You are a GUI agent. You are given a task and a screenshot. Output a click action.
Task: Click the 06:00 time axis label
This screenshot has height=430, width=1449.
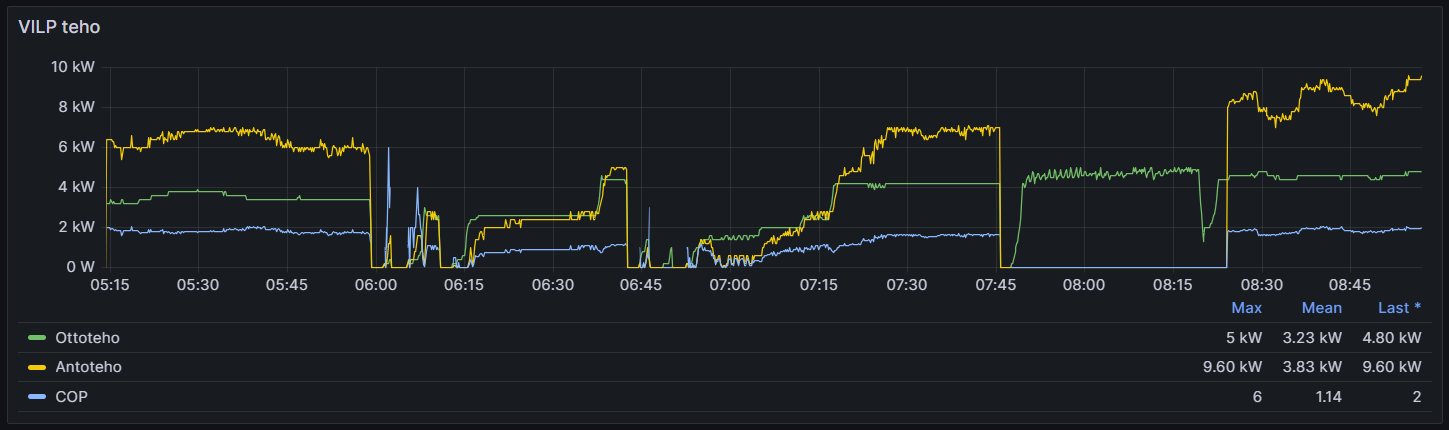pyautogui.click(x=375, y=285)
